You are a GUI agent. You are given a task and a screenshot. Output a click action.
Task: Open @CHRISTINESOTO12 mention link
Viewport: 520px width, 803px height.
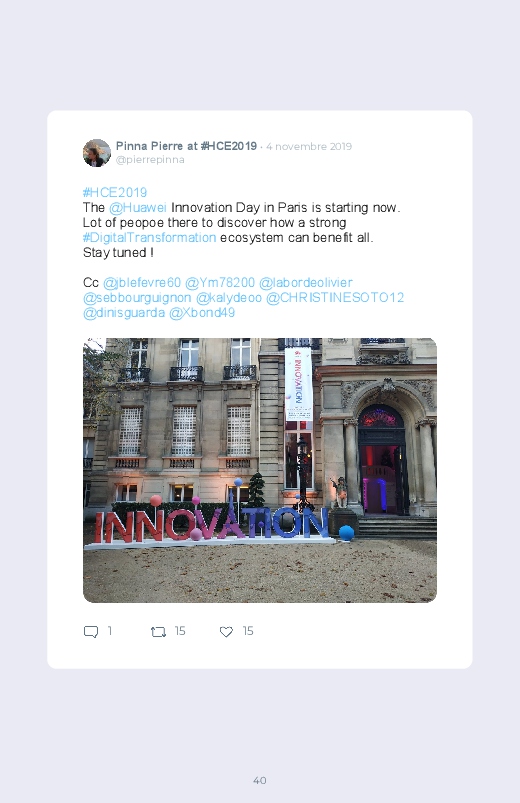335,298
